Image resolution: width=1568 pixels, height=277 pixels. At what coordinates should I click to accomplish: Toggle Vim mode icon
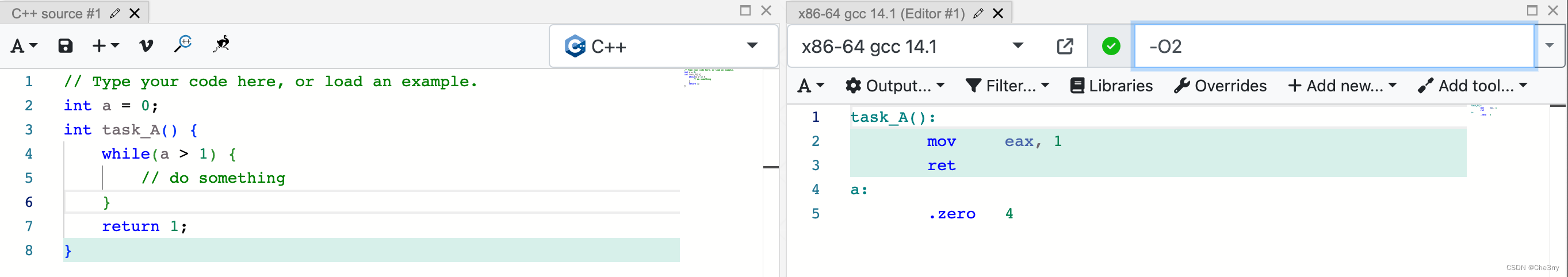click(146, 45)
